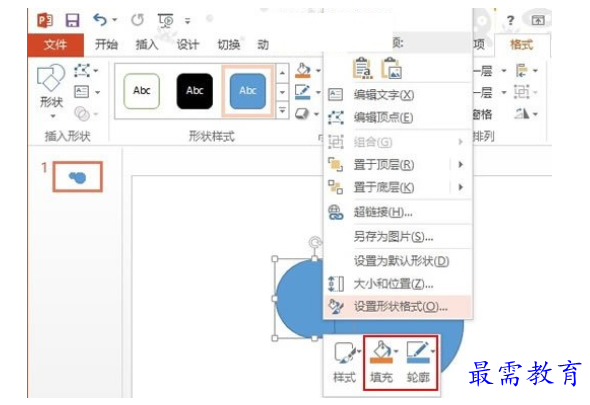Click the 填充 fill button in mini toolbar

coord(382,362)
